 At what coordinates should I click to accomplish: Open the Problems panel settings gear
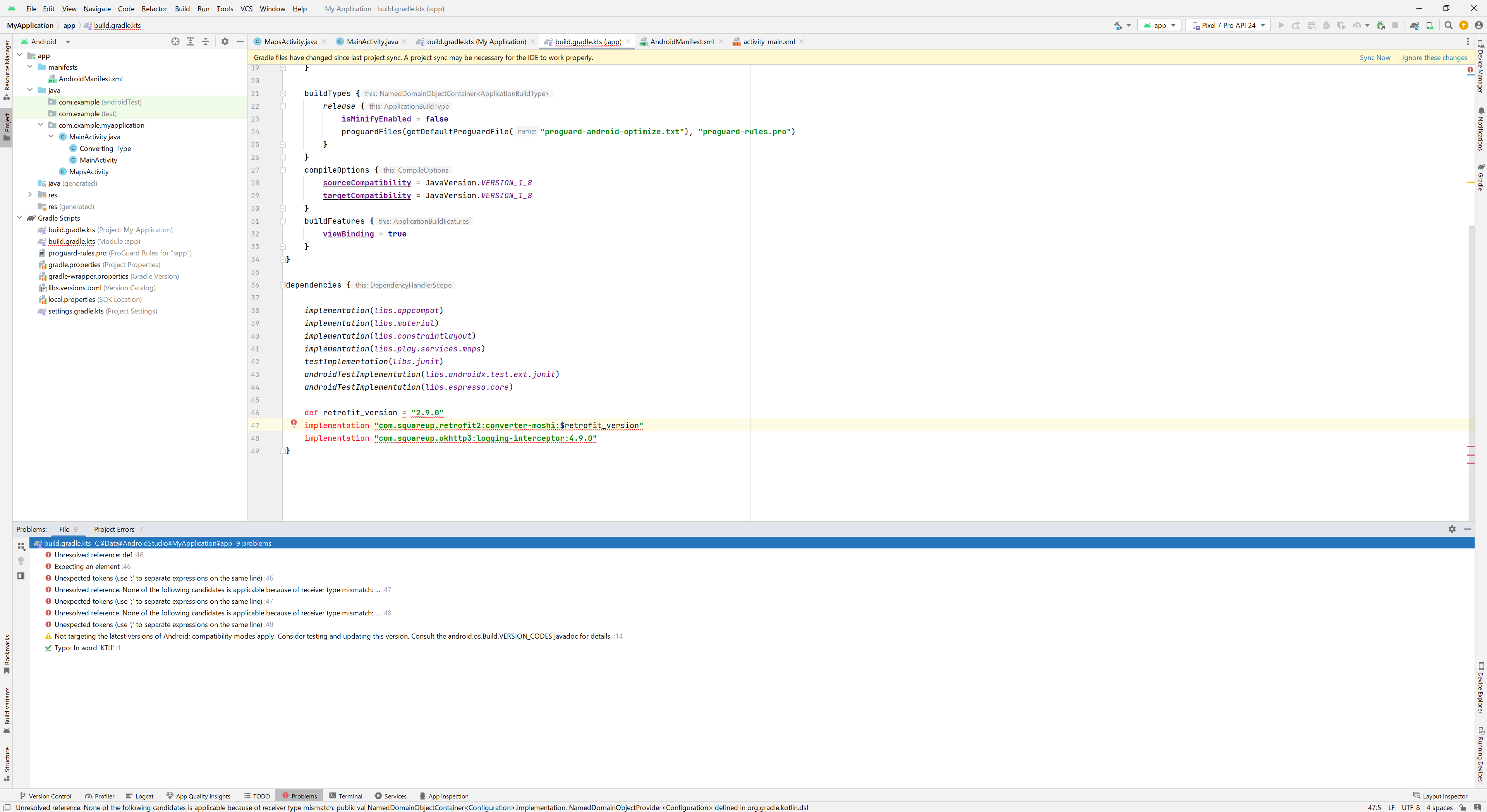tap(1452, 529)
